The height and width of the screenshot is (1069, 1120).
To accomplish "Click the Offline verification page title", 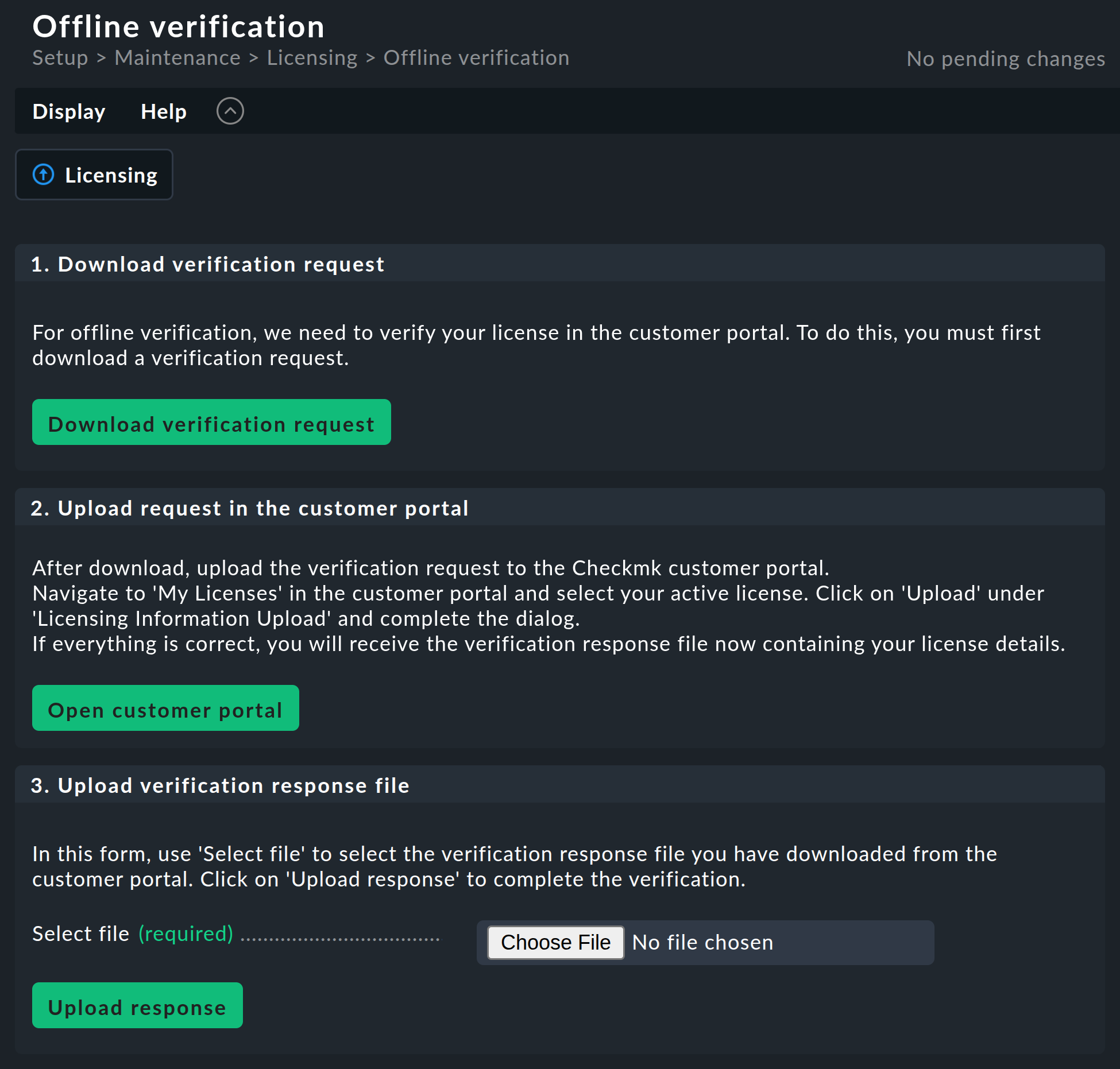I will tap(178, 26).
